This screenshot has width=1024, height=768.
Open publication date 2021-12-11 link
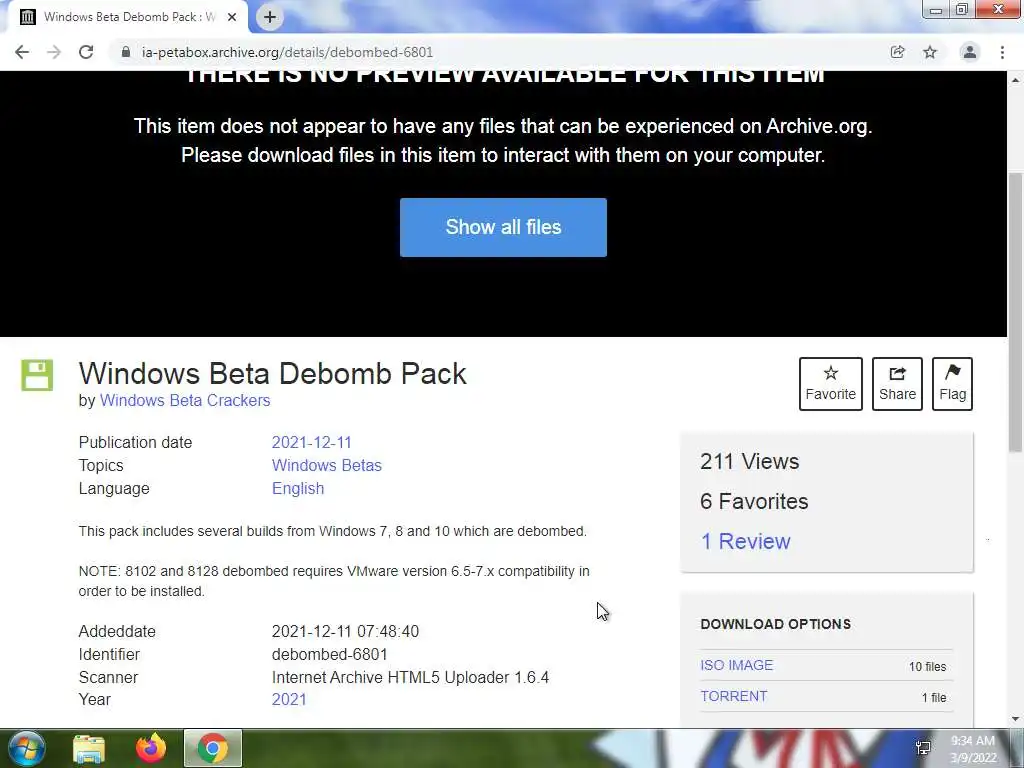312,442
